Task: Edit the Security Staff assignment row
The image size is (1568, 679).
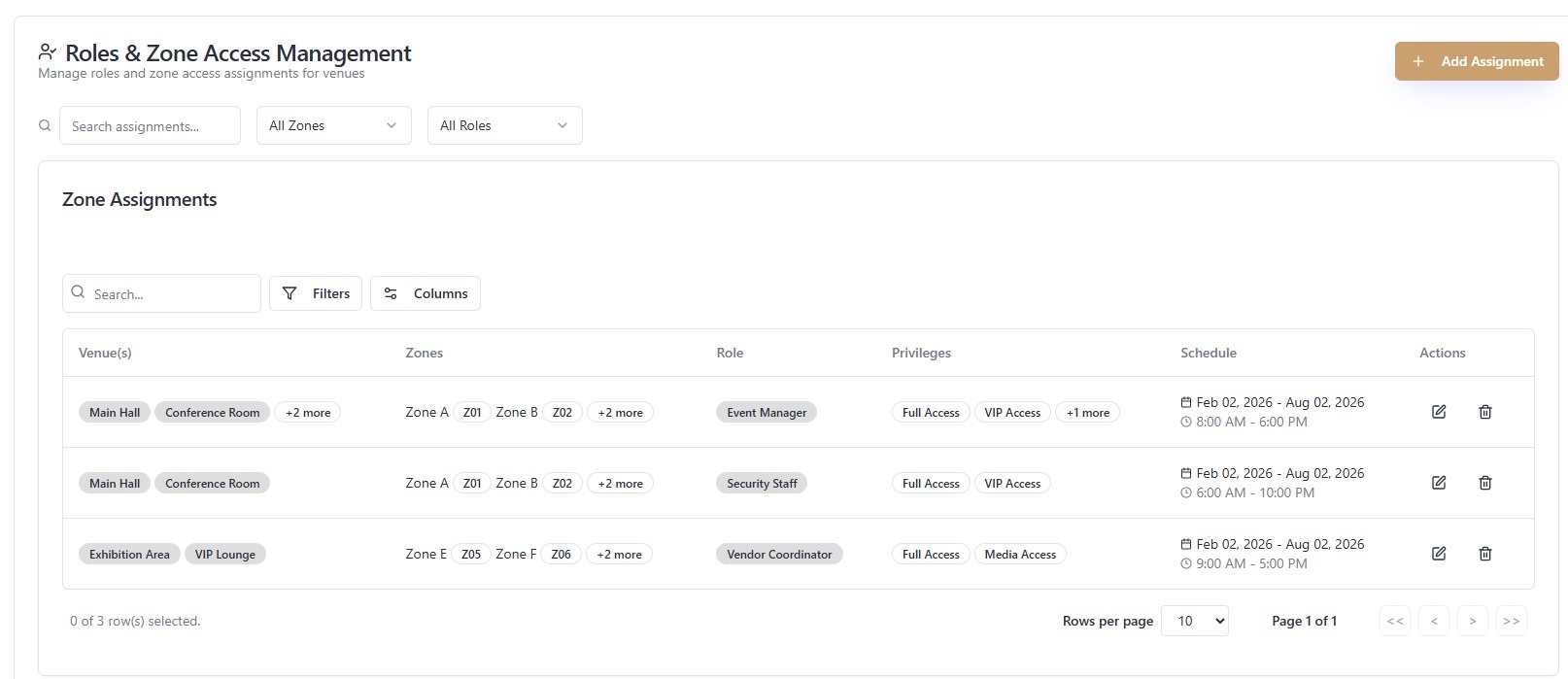Action: click(x=1439, y=483)
